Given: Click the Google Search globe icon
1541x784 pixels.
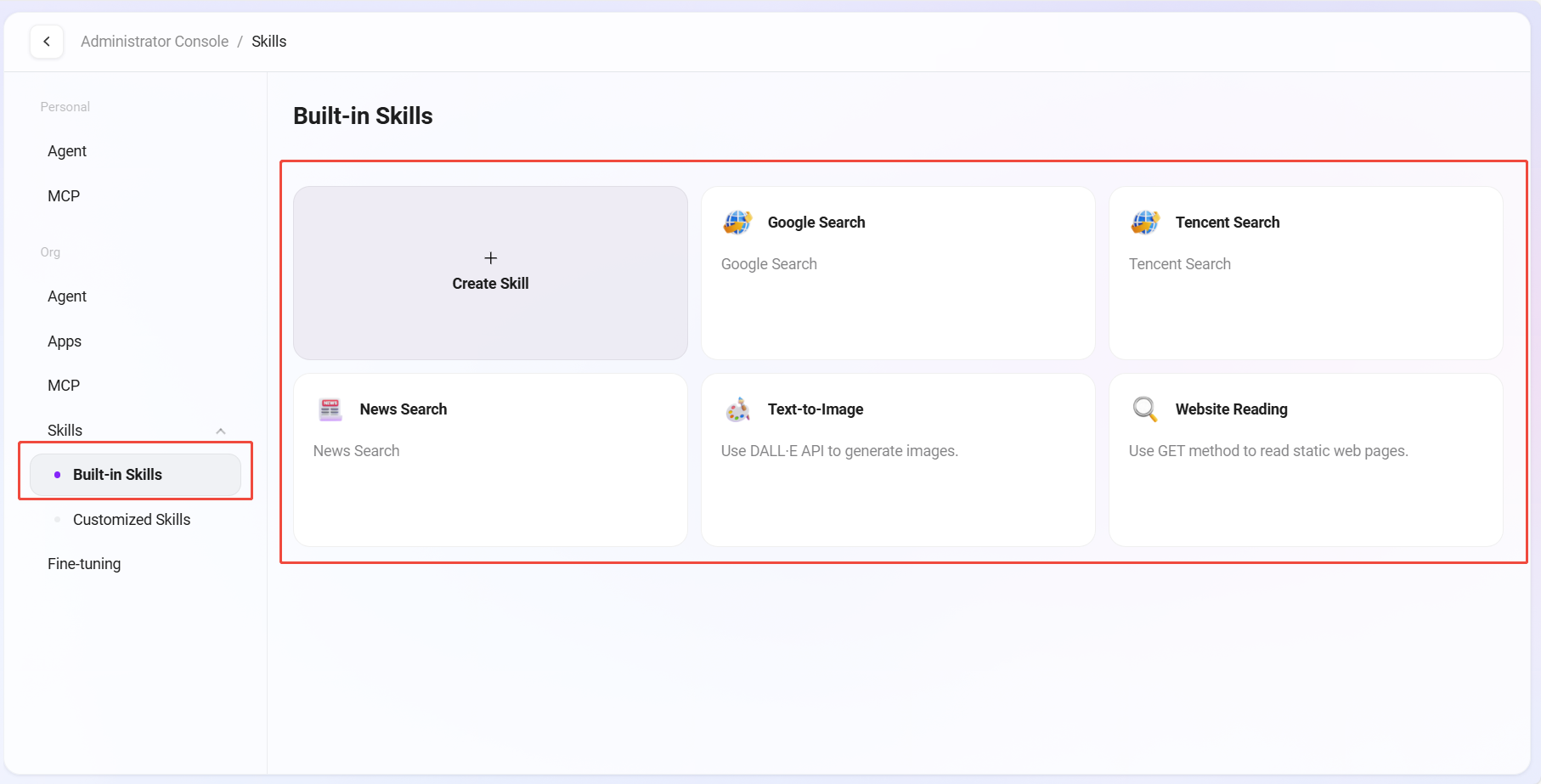Looking at the screenshot, I should tap(737, 223).
